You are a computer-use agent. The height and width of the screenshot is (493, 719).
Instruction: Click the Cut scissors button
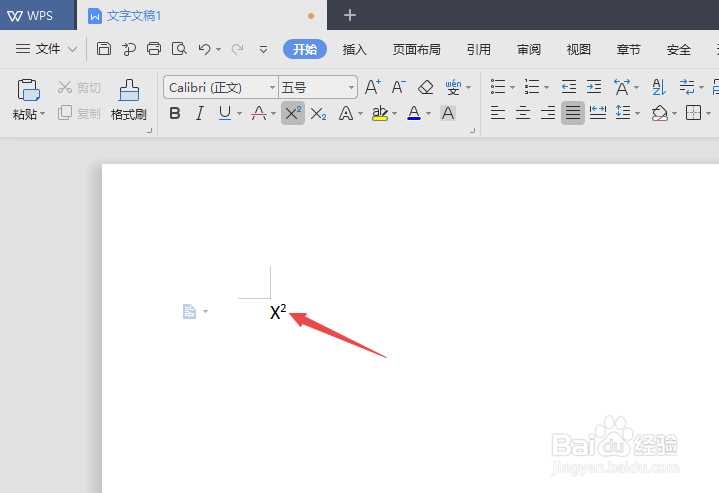coord(79,87)
